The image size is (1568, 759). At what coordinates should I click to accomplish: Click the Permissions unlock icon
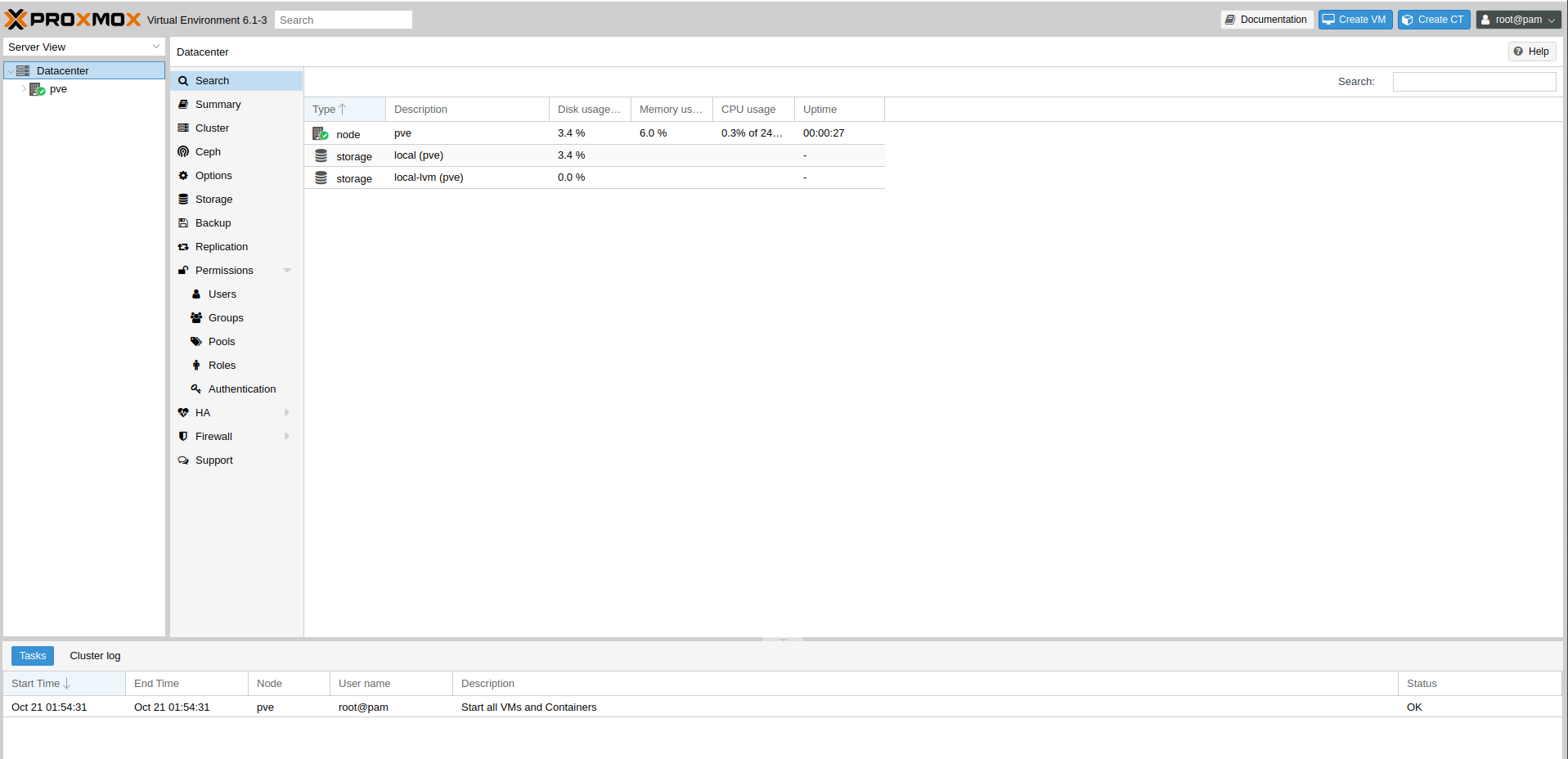[183, 271]
